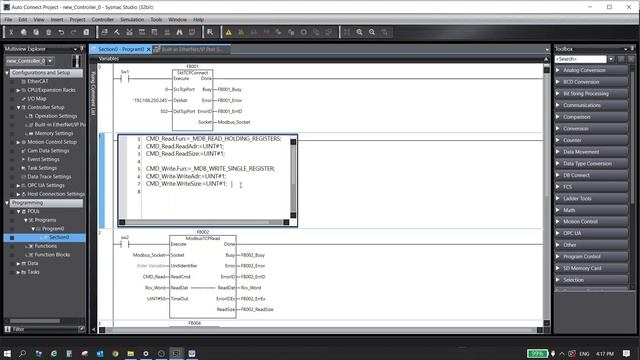Click the pin icon on Multiview Explorer
640x360 pixels.
pos(82,49)
